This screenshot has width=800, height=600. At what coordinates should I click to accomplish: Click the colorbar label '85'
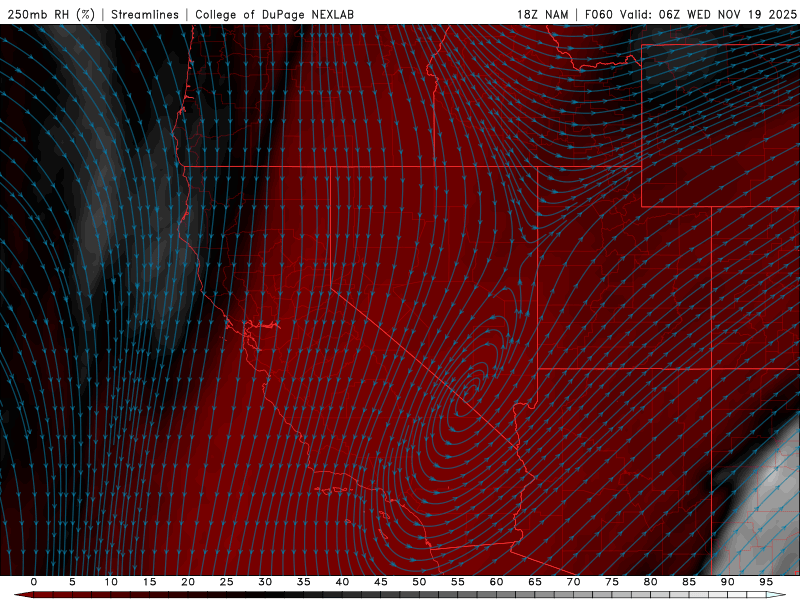coord(689,582)
